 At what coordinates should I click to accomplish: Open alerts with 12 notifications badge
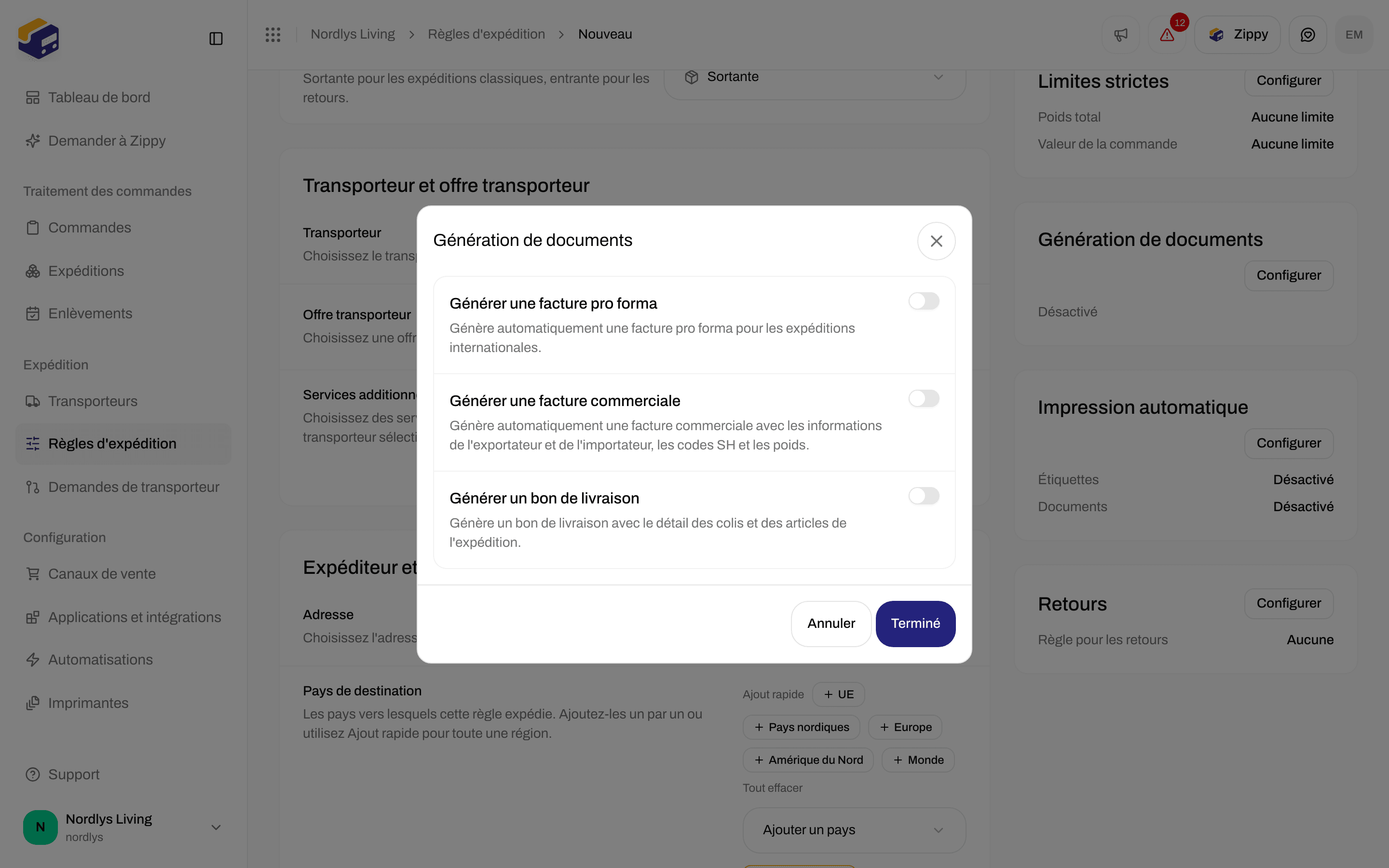tap(1167, 35)
